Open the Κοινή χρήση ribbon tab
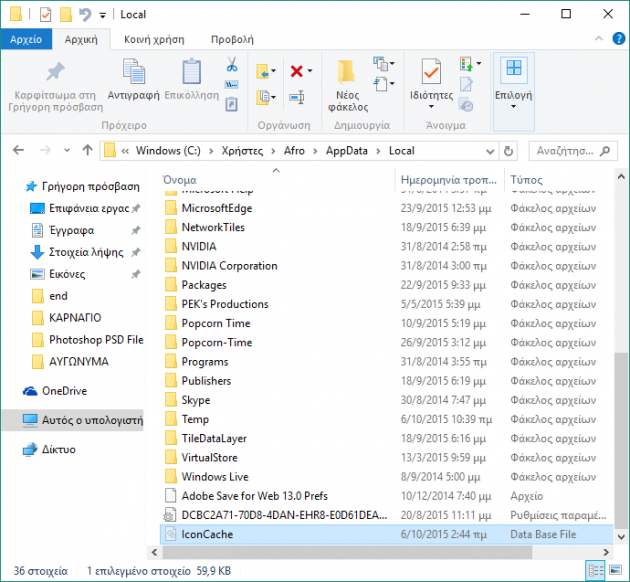630x582 pixels. coord(154,39)
